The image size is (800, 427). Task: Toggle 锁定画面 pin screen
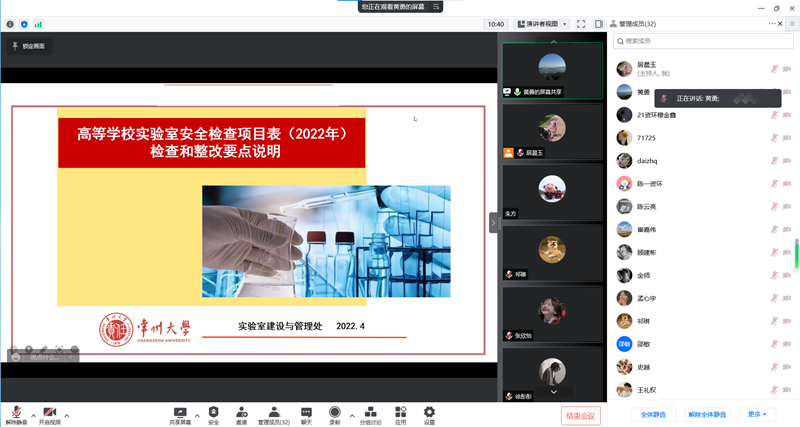(27, 46)
